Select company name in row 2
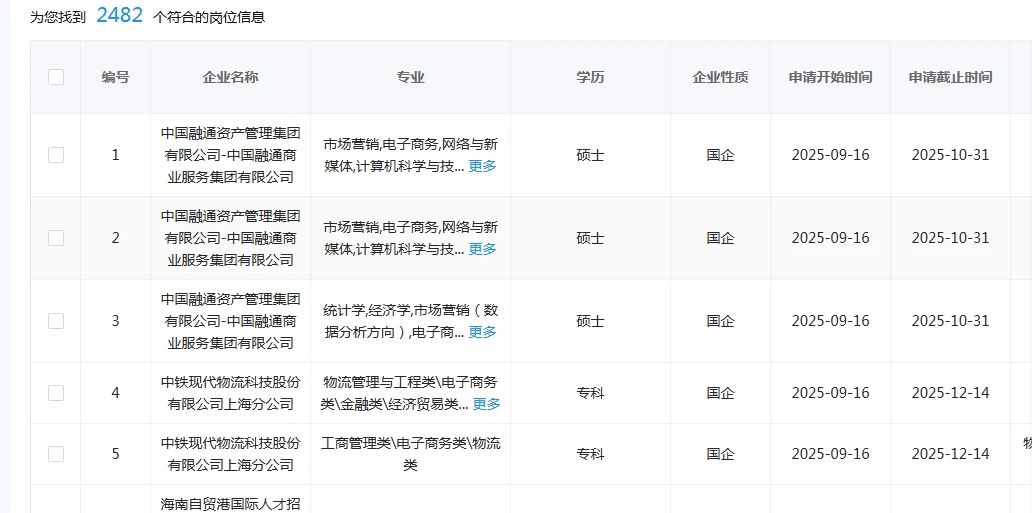1032x513 pixels. pos(230,238)
